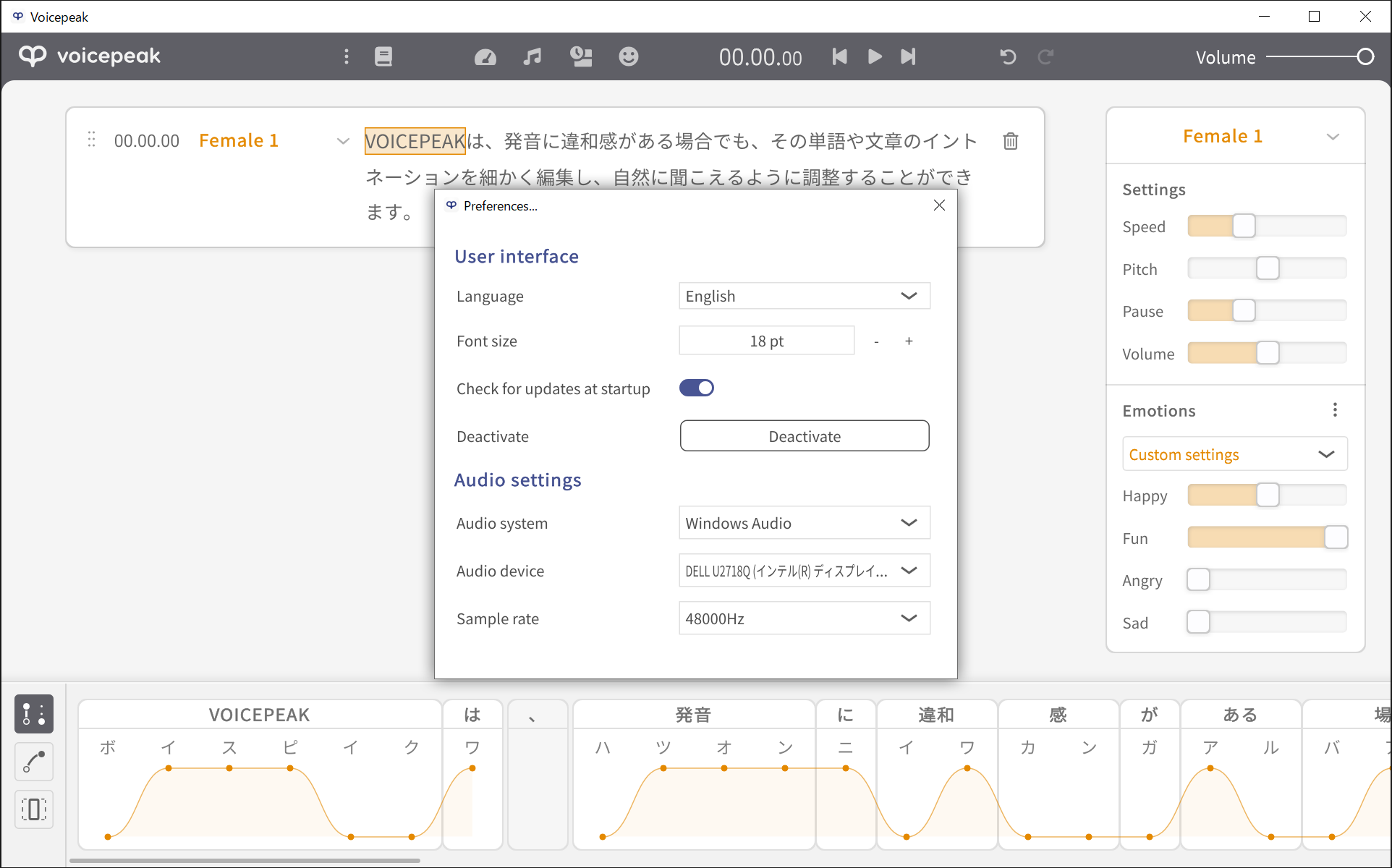Delete the text block with trash icon
This screenshot has width=1392, height=868.
coord(1011,141)
